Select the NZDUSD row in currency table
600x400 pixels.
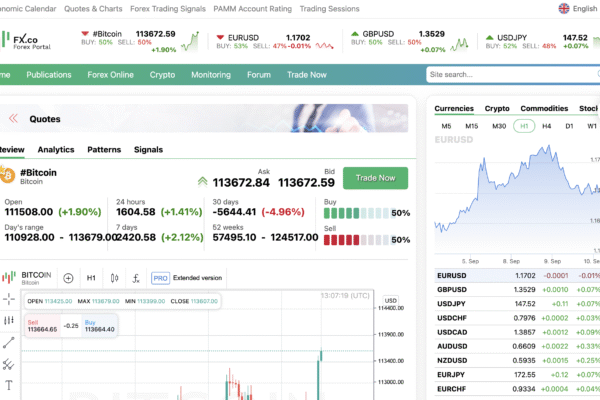point(517,361)
